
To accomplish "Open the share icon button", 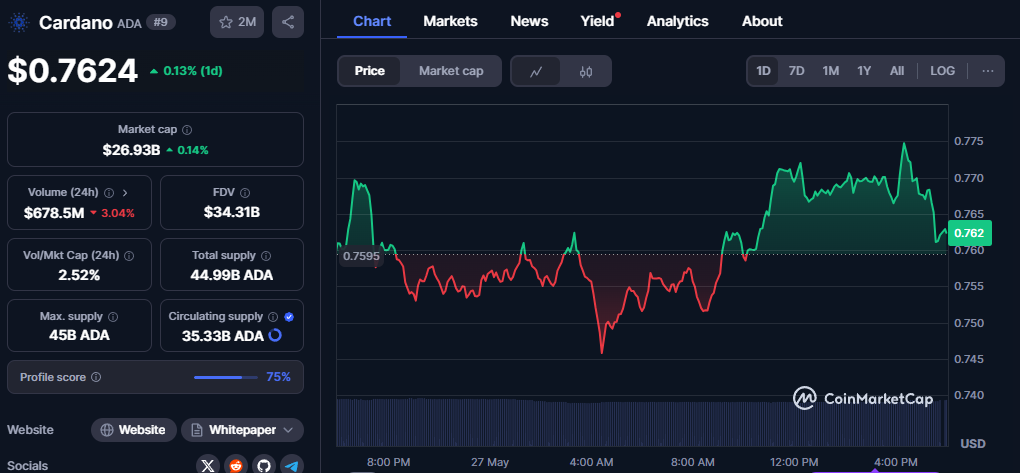I will pos(288,22).
